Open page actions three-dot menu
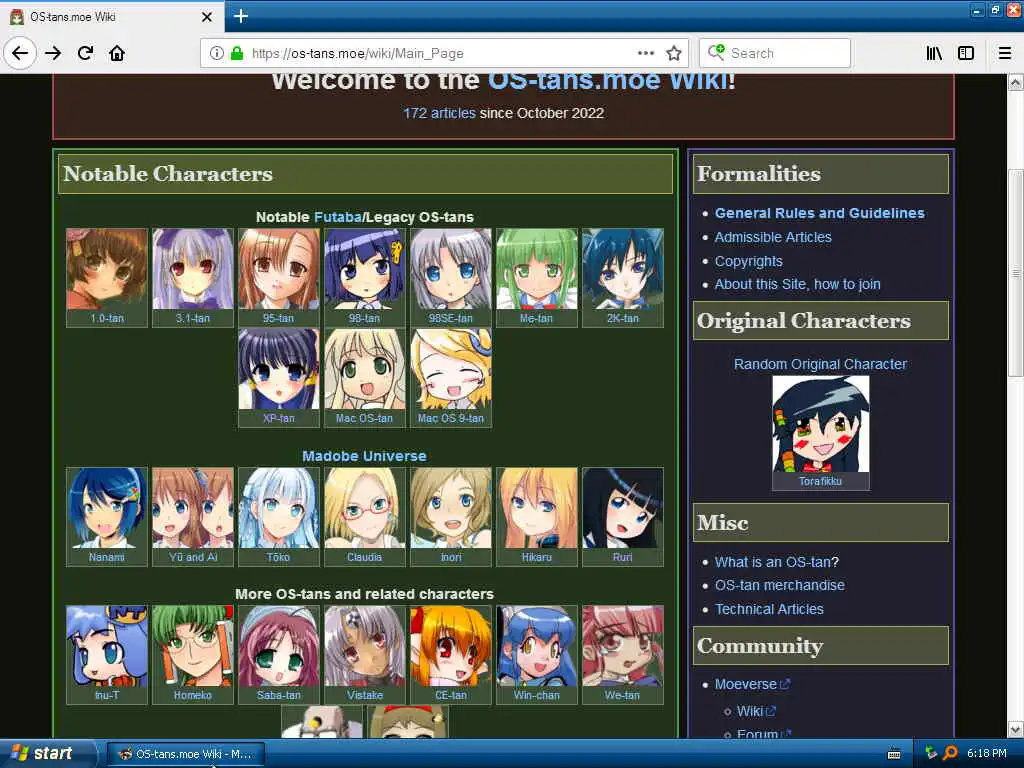1024x768 pixels. coord(646,53)
